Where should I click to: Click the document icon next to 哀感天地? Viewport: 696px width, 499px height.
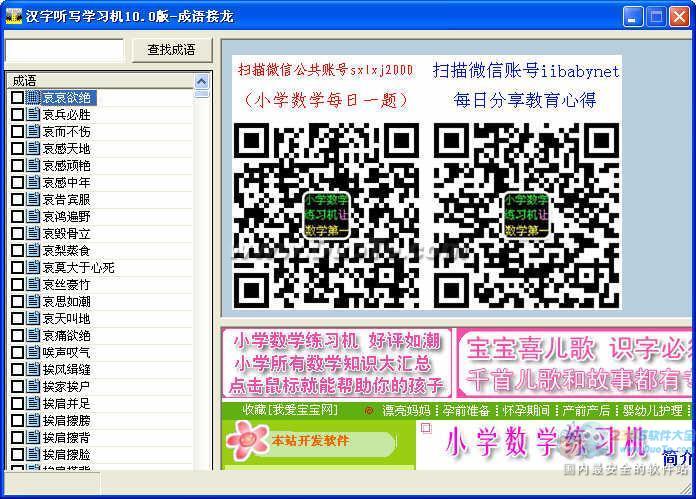click(33, 149)
